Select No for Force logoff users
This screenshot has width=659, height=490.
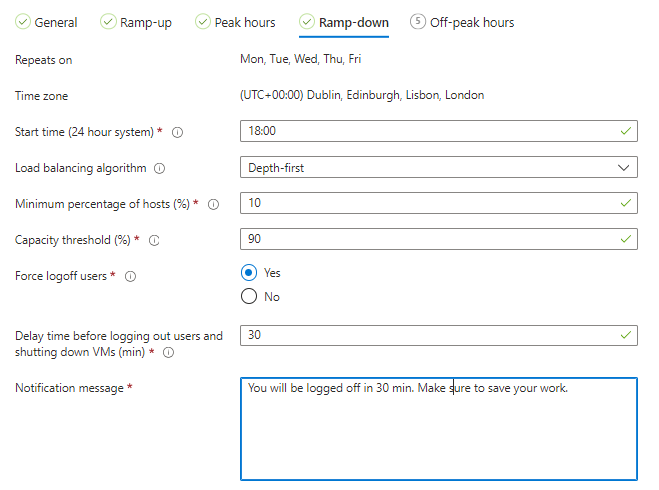pyautogui.click(x=249, y=296)
